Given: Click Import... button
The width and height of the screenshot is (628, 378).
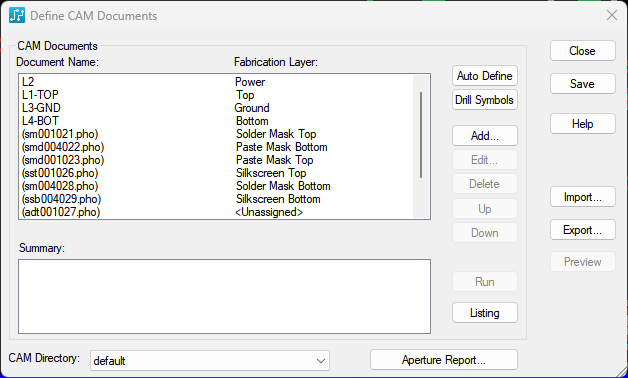Looking at the screenshot, I should click(x=582, y=197).
